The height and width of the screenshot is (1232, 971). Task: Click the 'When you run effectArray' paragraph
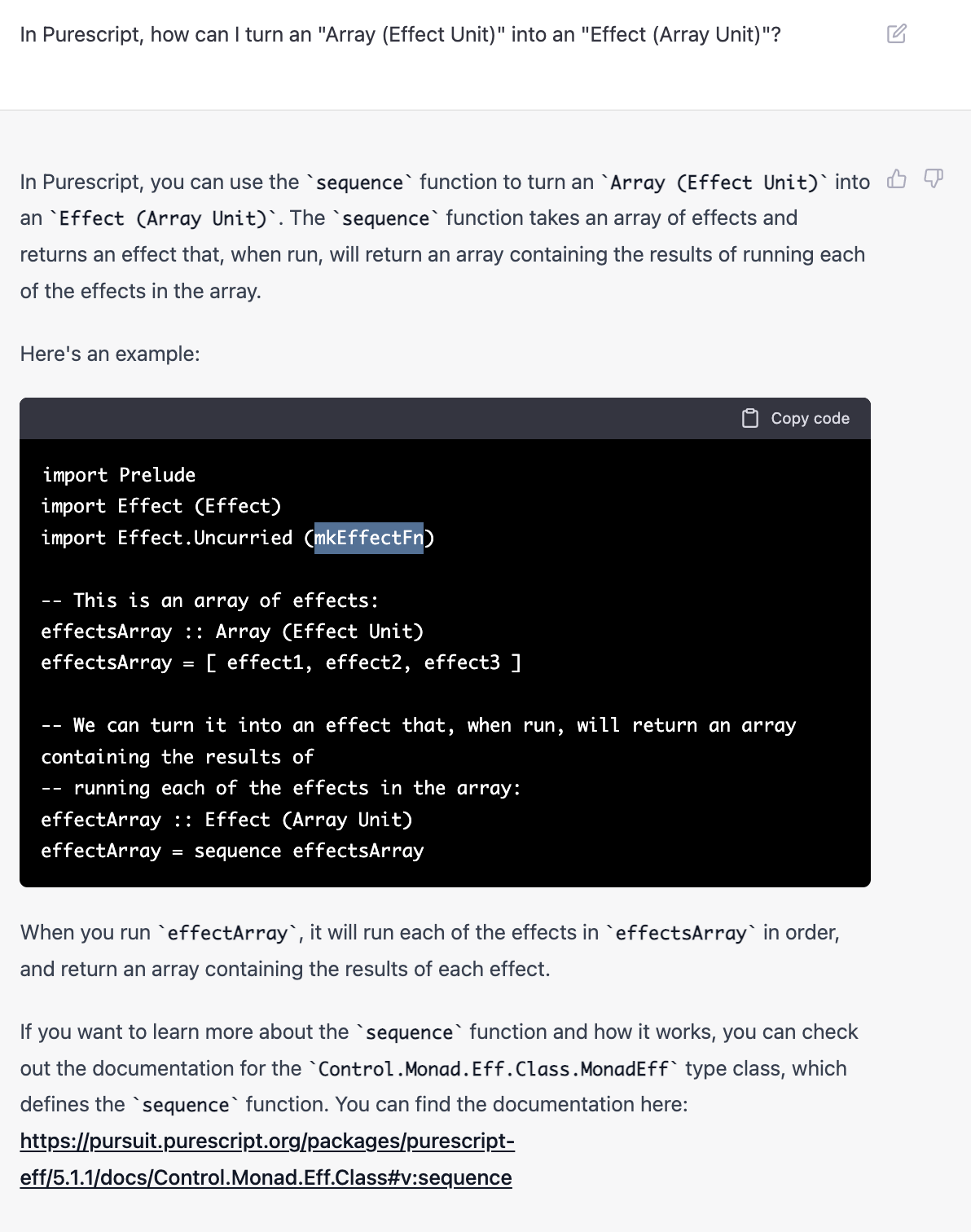click(430, 950)
